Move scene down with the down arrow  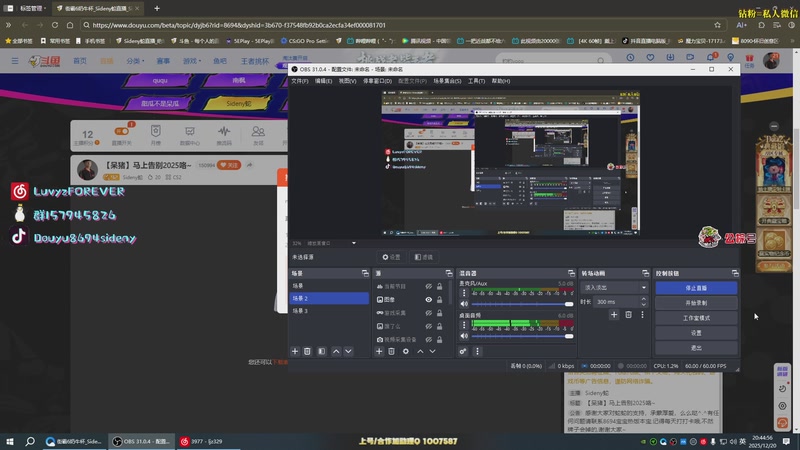pos(348,351)
